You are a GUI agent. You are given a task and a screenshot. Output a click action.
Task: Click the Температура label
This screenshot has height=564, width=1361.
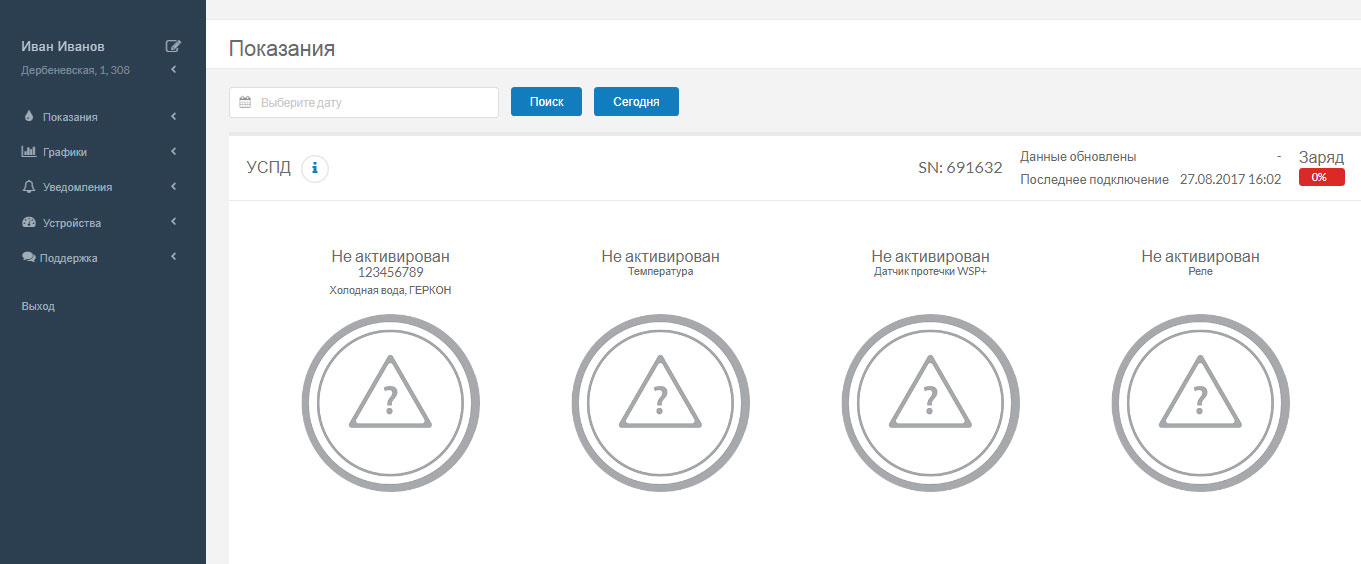pyautogui.click(x=660, y=271)
